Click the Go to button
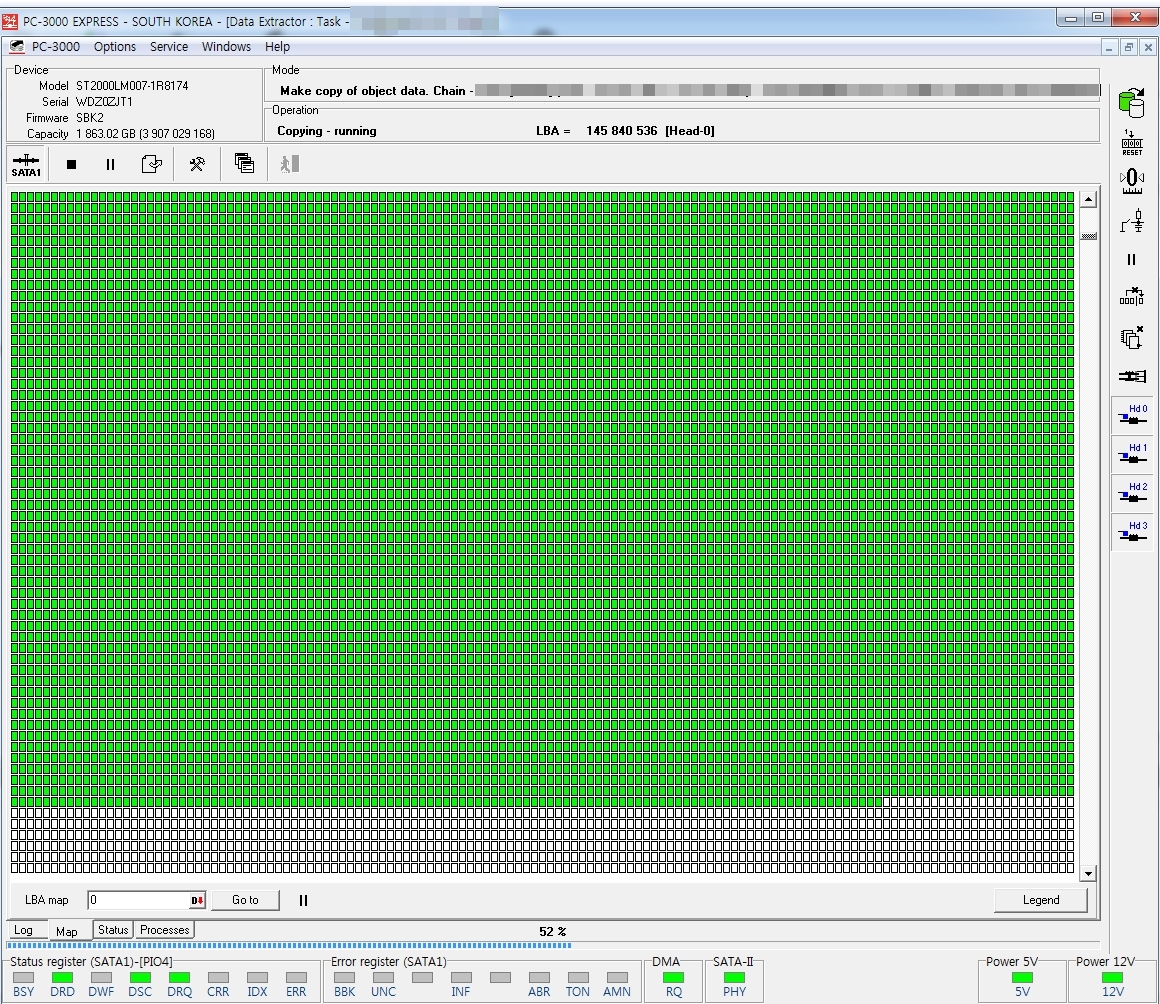This screenshot has width=1160, height=1004. pyautogui.click(x=245, y=900)
